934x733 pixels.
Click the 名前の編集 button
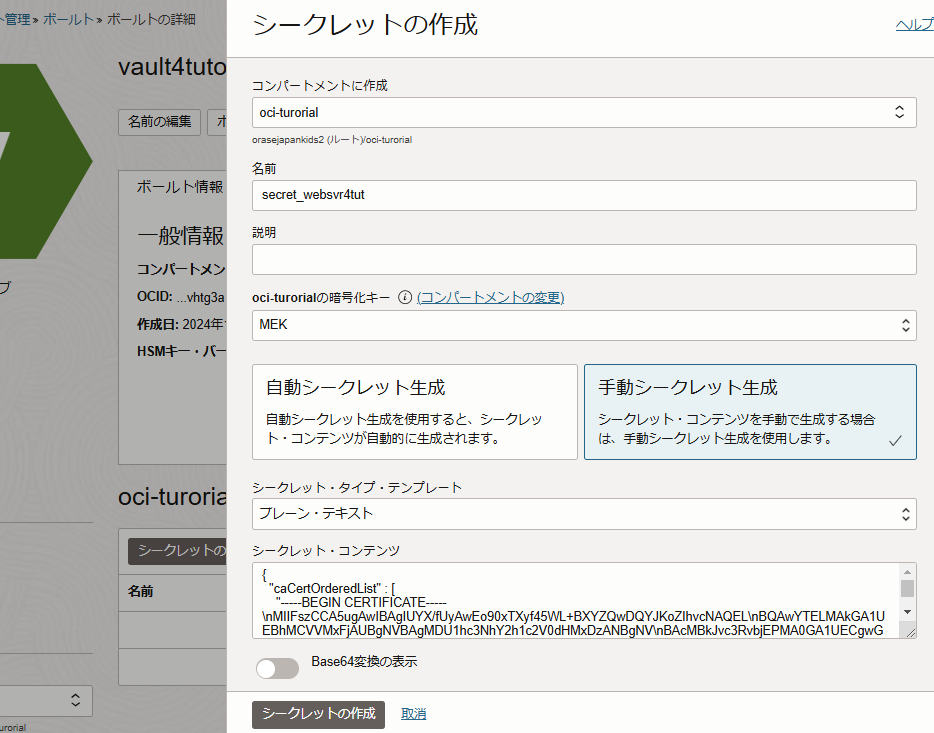coord(159,122)
